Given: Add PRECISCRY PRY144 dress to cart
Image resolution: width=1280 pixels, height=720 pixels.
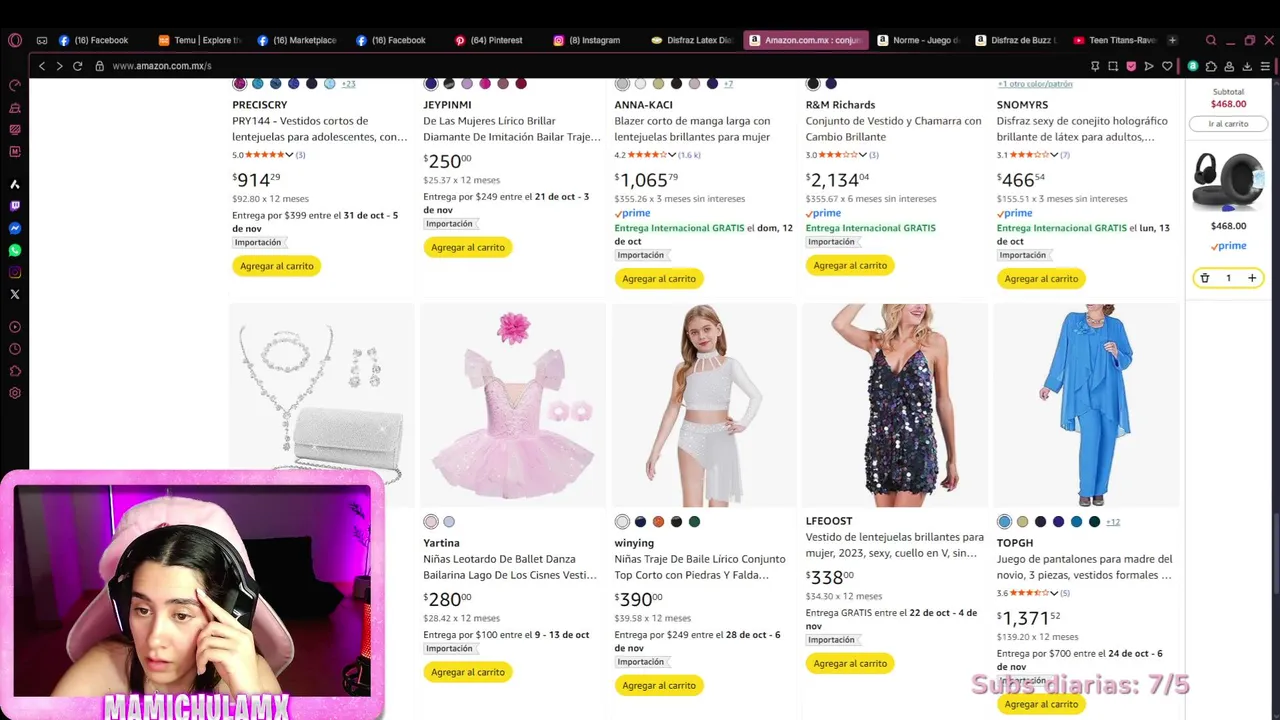Looking at the screenshot, I should tap(277, 266).
